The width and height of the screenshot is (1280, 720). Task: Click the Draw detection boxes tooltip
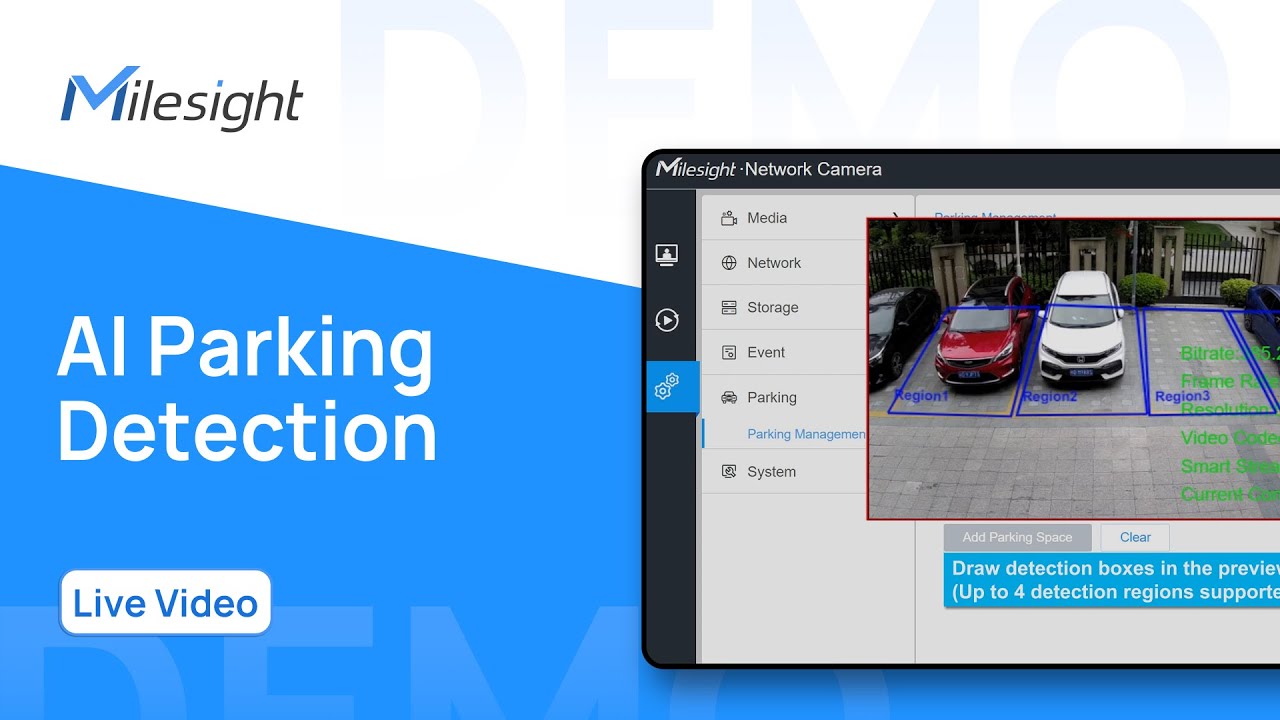click(x=1112, y=580)
